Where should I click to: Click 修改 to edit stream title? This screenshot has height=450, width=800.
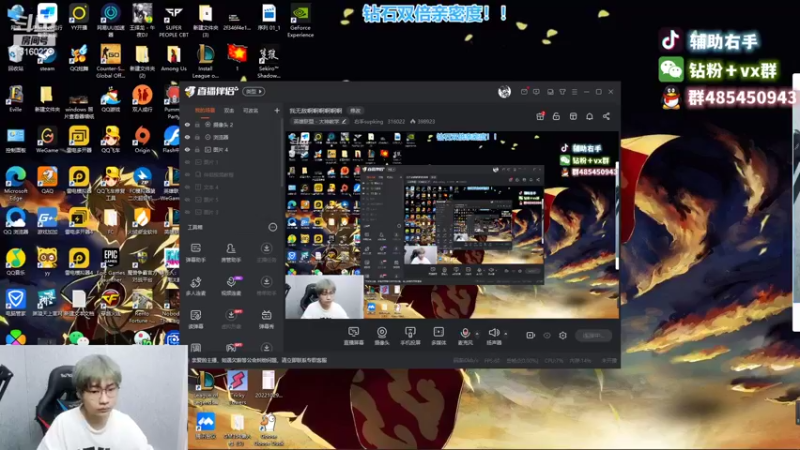[x=355, y=111]
